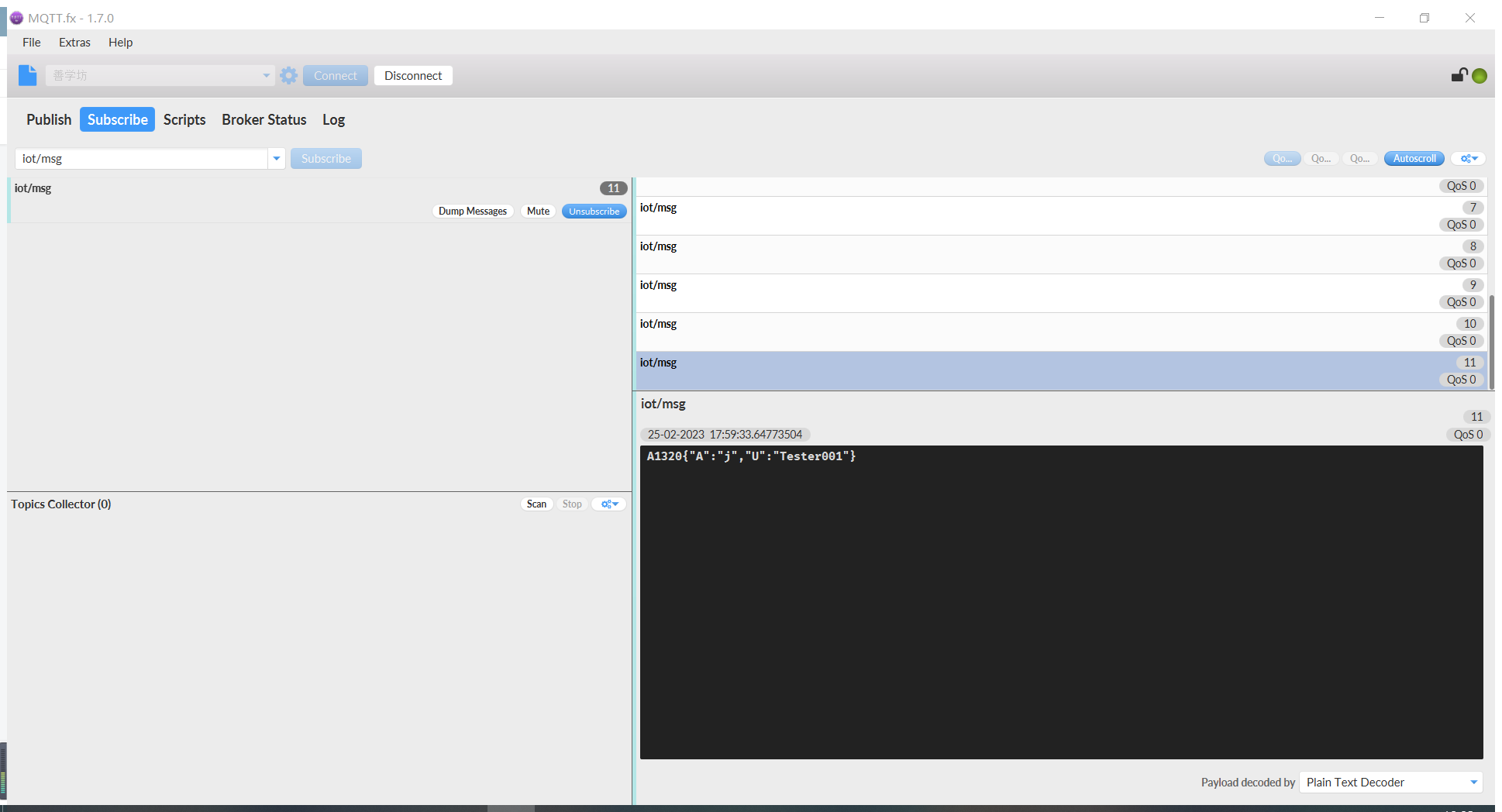Click the Topics Collector (0) label
Viewport: 1502px width, 812px height.
pyautogui.click(x=61, y=504)
